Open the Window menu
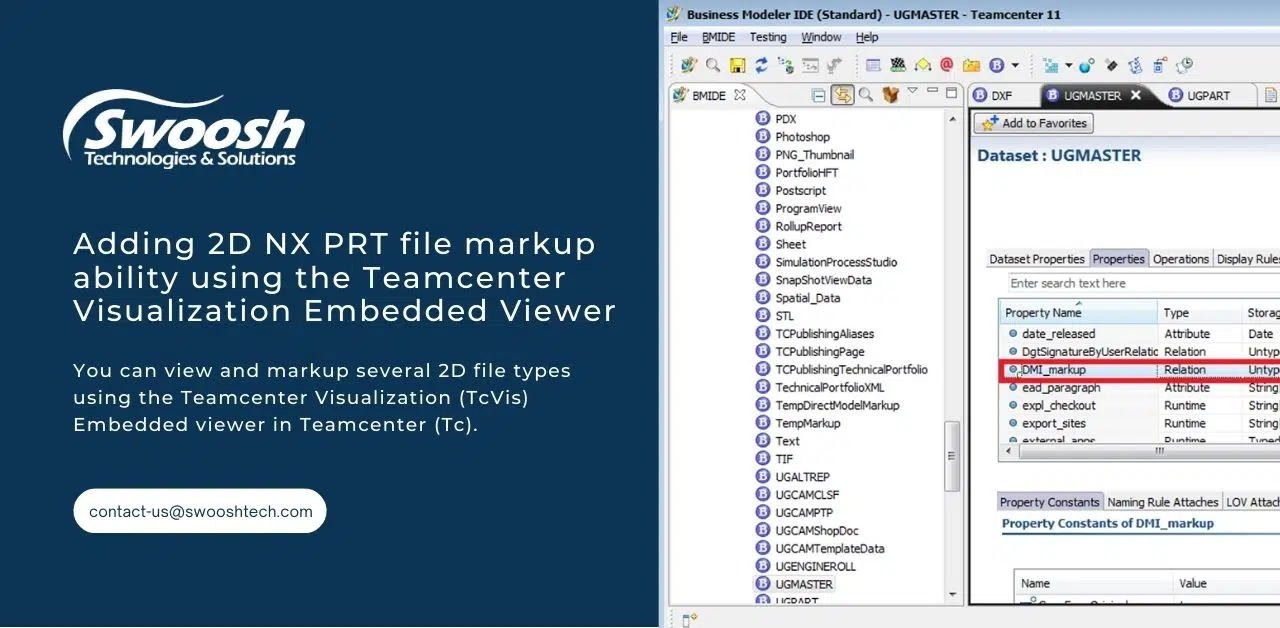The image size is (1280, 628). (x=821, y=37)
